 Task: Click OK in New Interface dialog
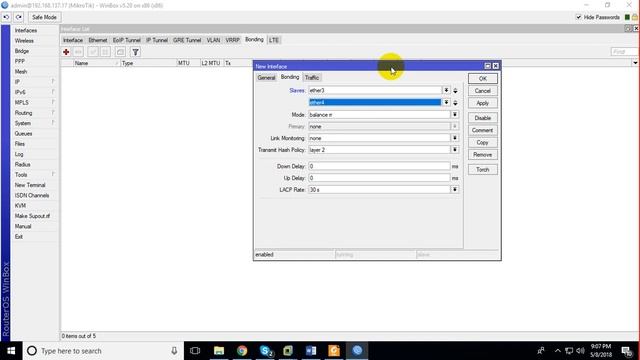point(482,78)
